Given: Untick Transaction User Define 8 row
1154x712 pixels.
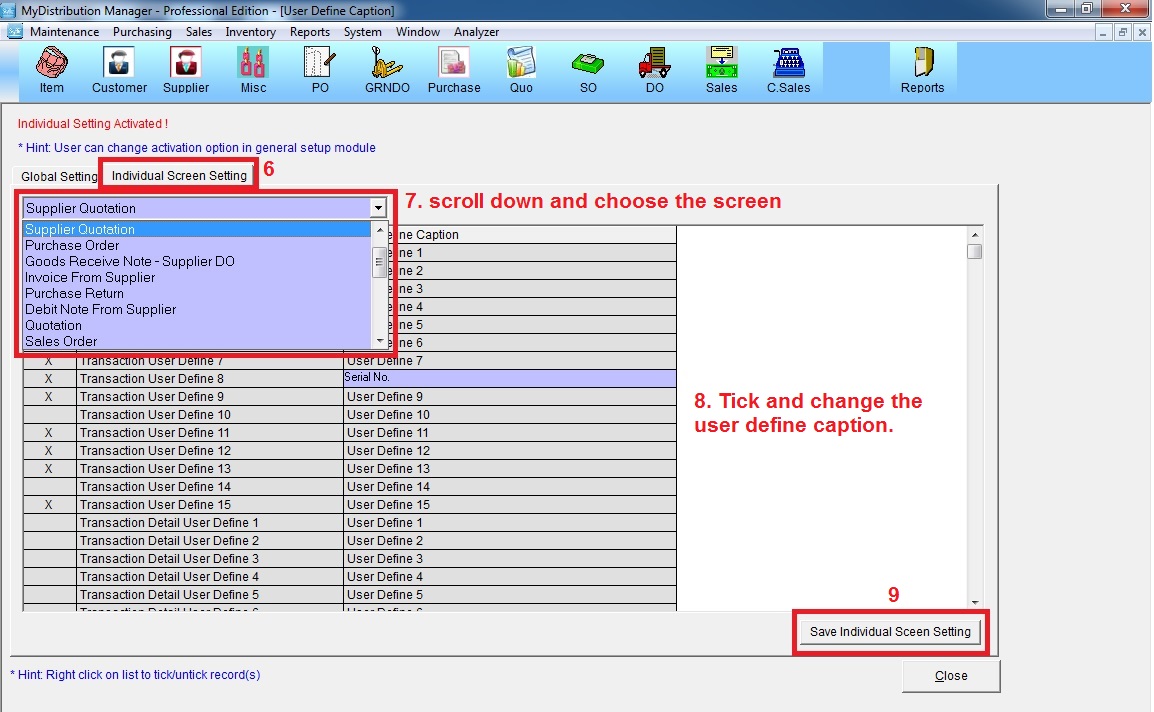Looking at the screenshot, I should coord(49,379).
